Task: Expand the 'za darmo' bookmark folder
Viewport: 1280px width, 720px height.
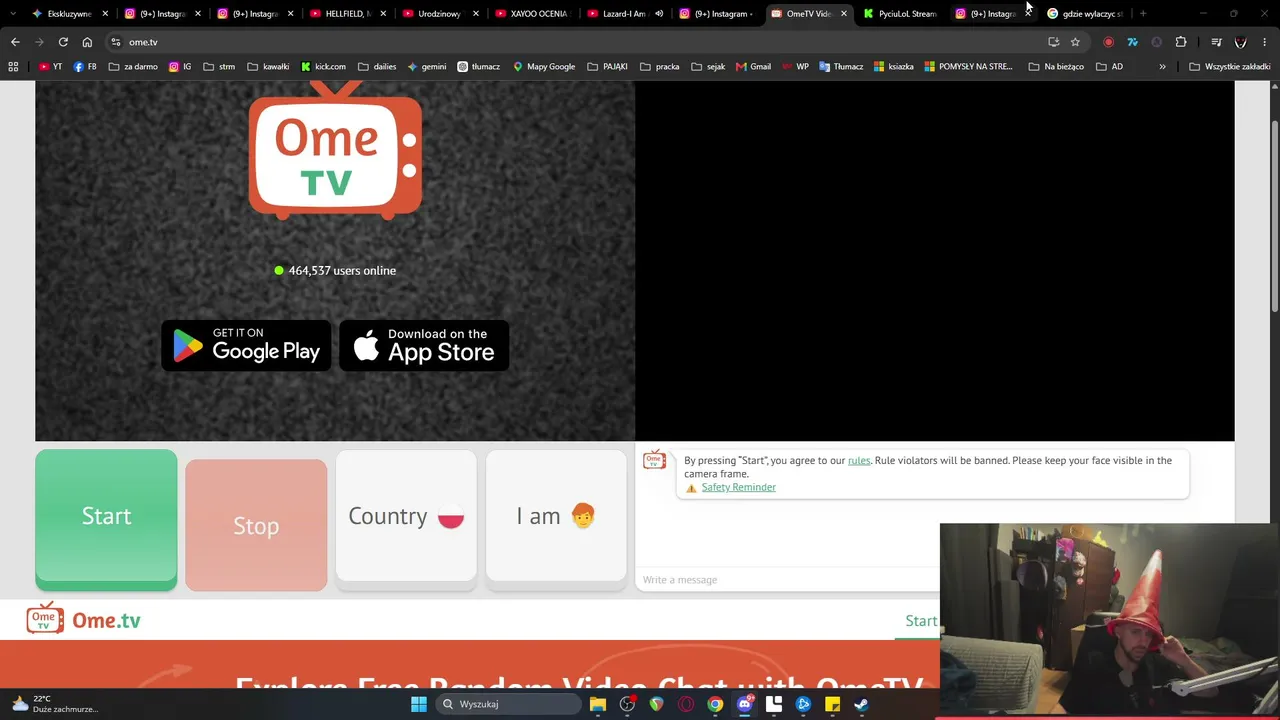Action: [133, 67]
